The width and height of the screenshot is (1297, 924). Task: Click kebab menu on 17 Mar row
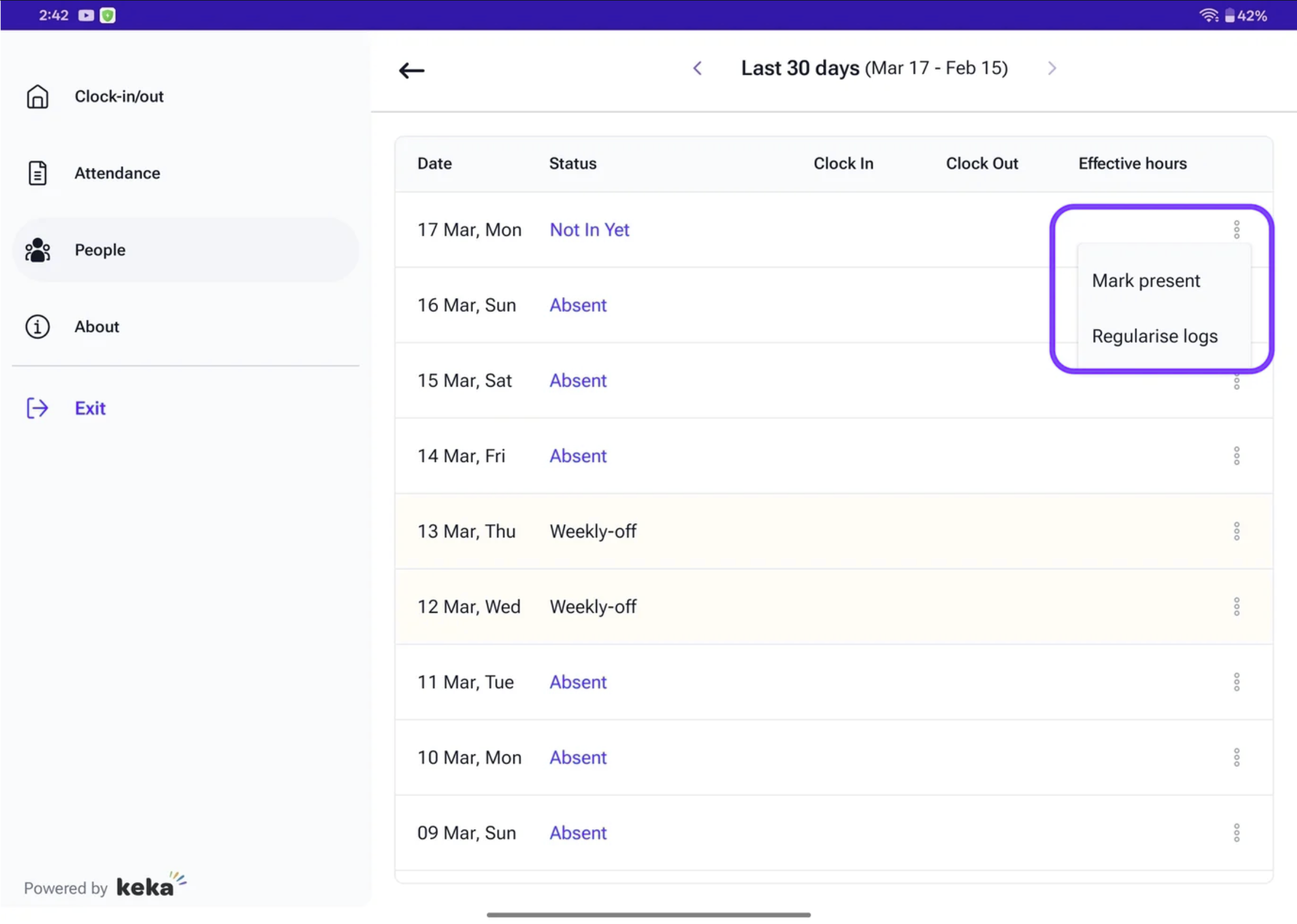[x=1236, y=230]
